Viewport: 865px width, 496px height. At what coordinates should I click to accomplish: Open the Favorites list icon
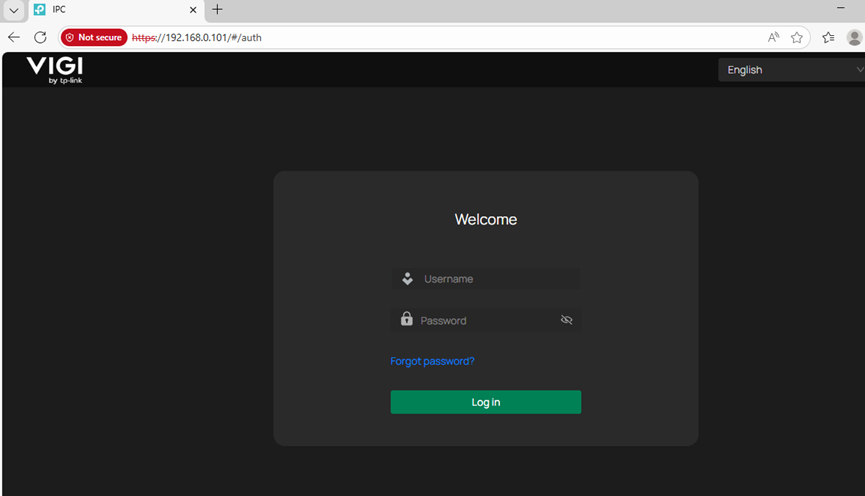pyautogui.click(x=828, y=38)
